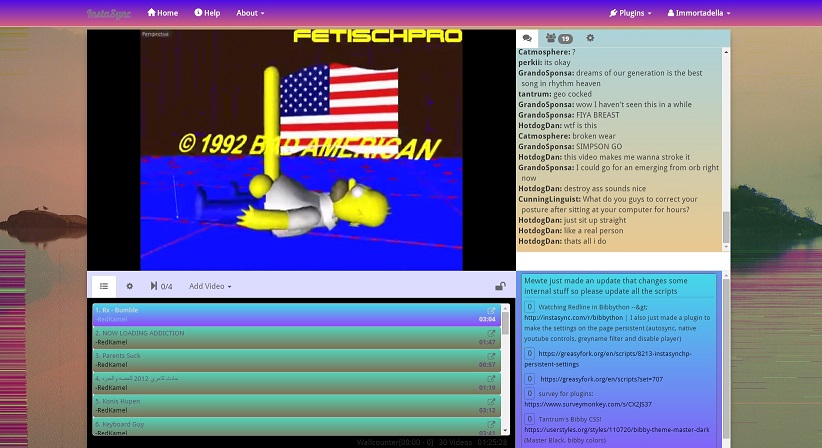Select Konis Hupen playlist video
This screenshot has width=822, height=448.
click(297, 406)
